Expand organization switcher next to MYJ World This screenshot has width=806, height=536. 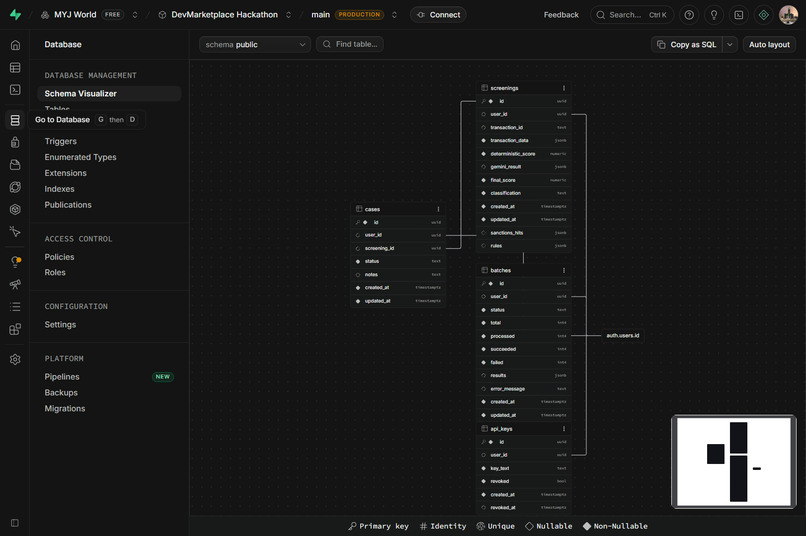tap(135, 15)
